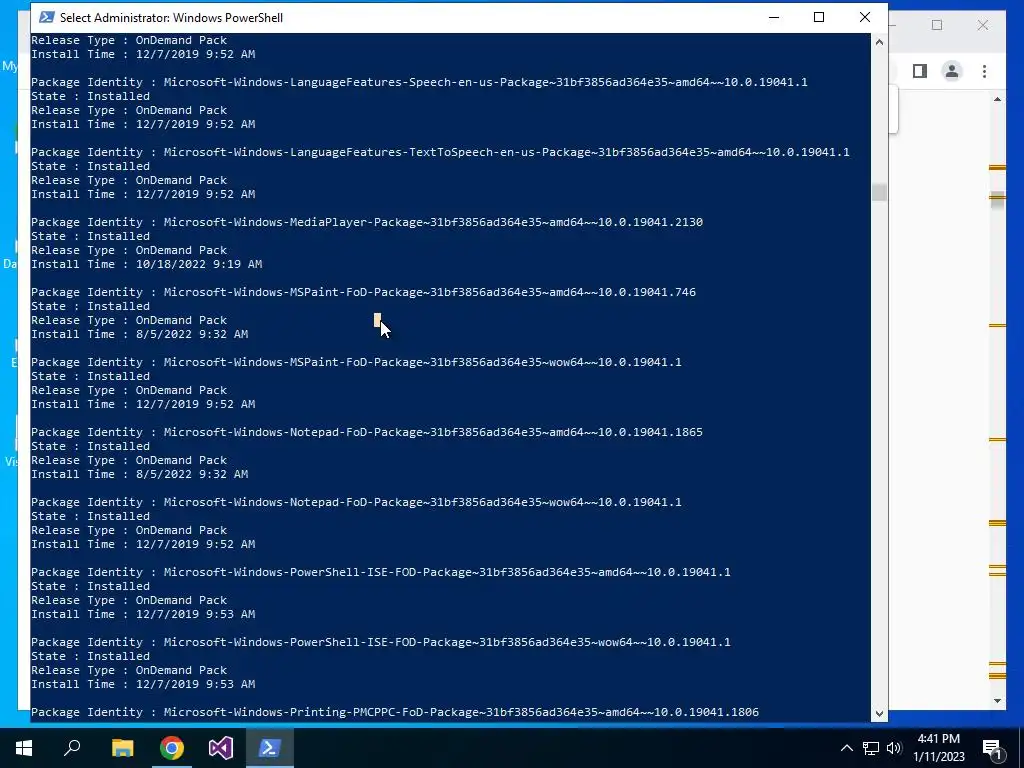
Task: Click Chrome page scrollbar down arrow
Action: click(997, 701)
